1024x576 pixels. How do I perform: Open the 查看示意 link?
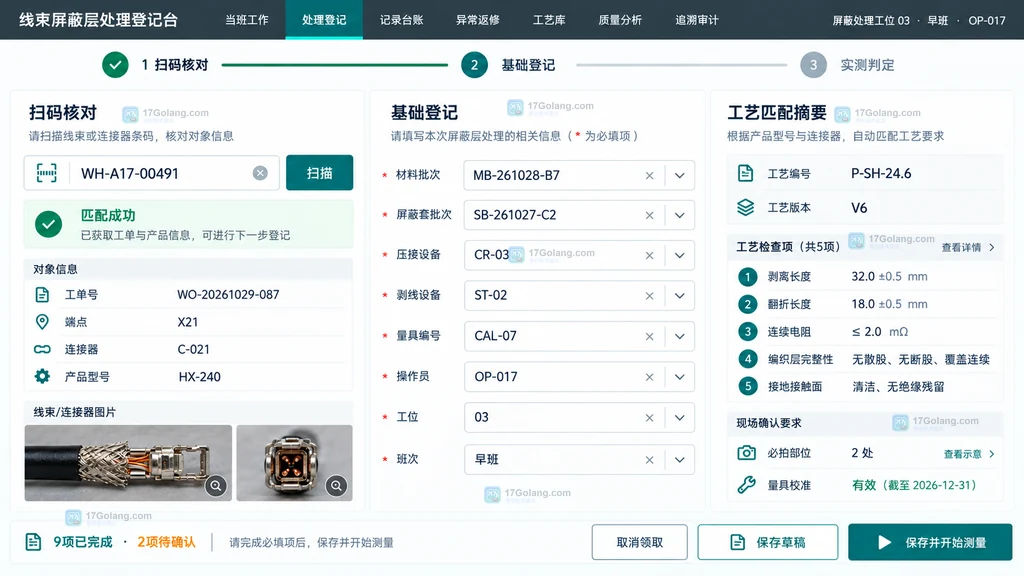pyautogui.click(x=969, y=454)
